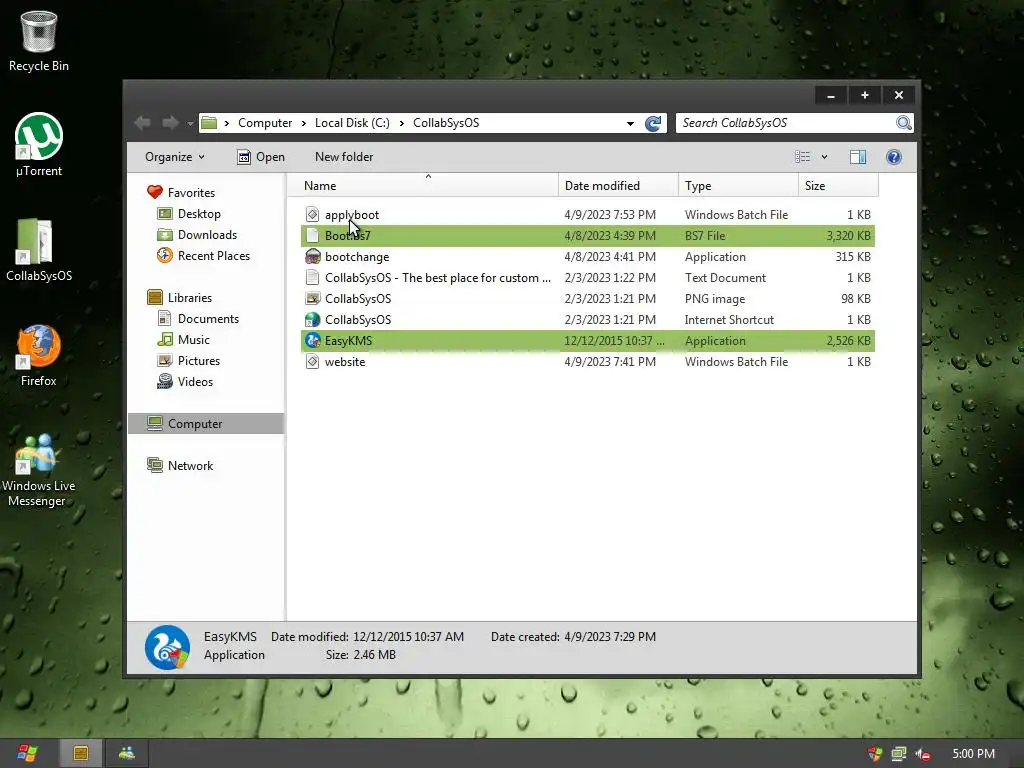Select the CollabSysOS desktop folder icon
The image size is (1024, 768).
pos(39,249)
